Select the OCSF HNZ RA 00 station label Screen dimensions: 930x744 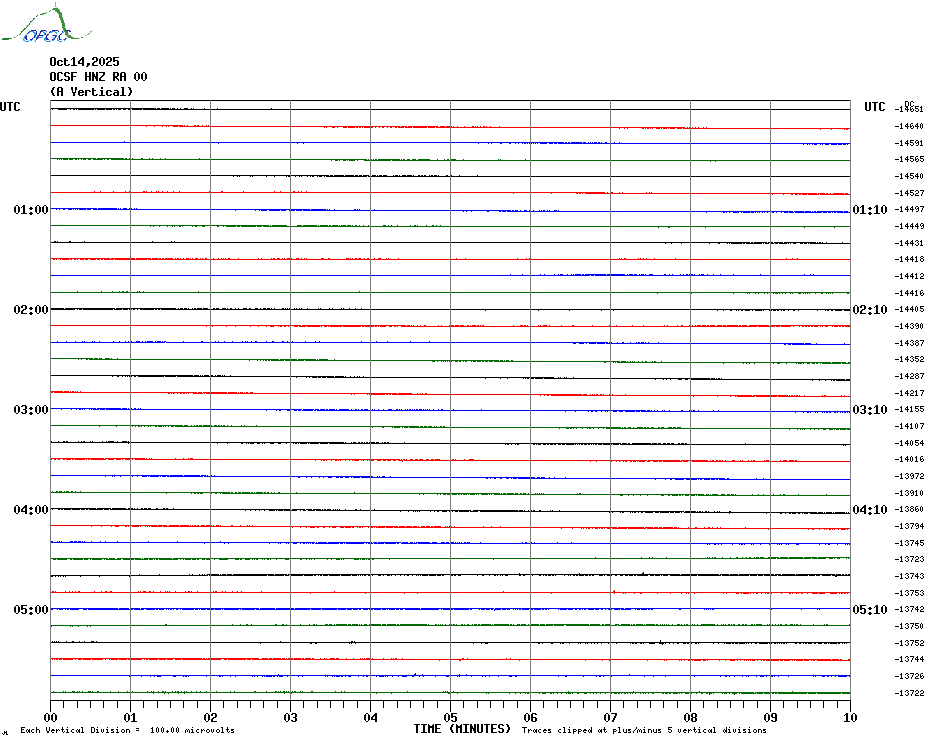(98, 77)
